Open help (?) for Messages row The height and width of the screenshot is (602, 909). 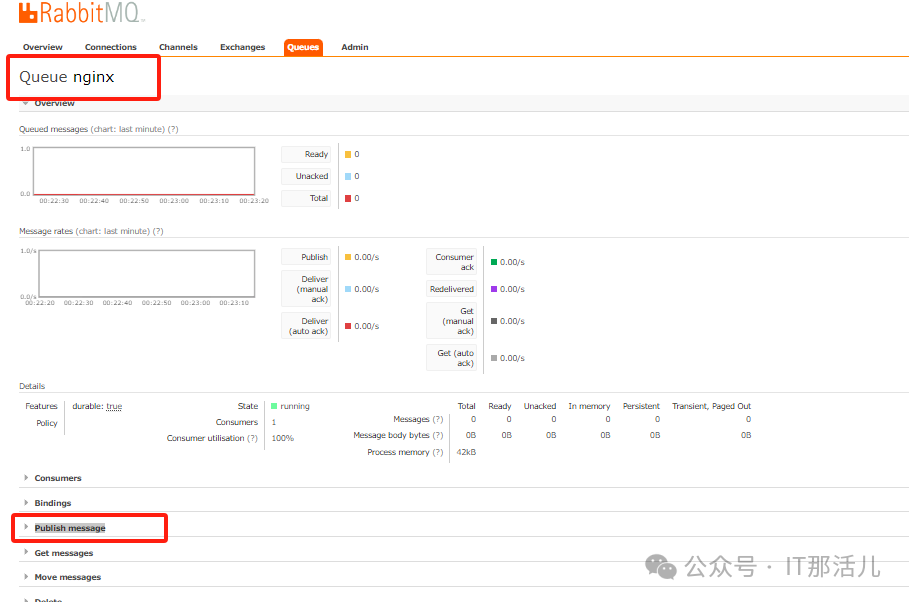pyautogui.click(x=438, y=419)
